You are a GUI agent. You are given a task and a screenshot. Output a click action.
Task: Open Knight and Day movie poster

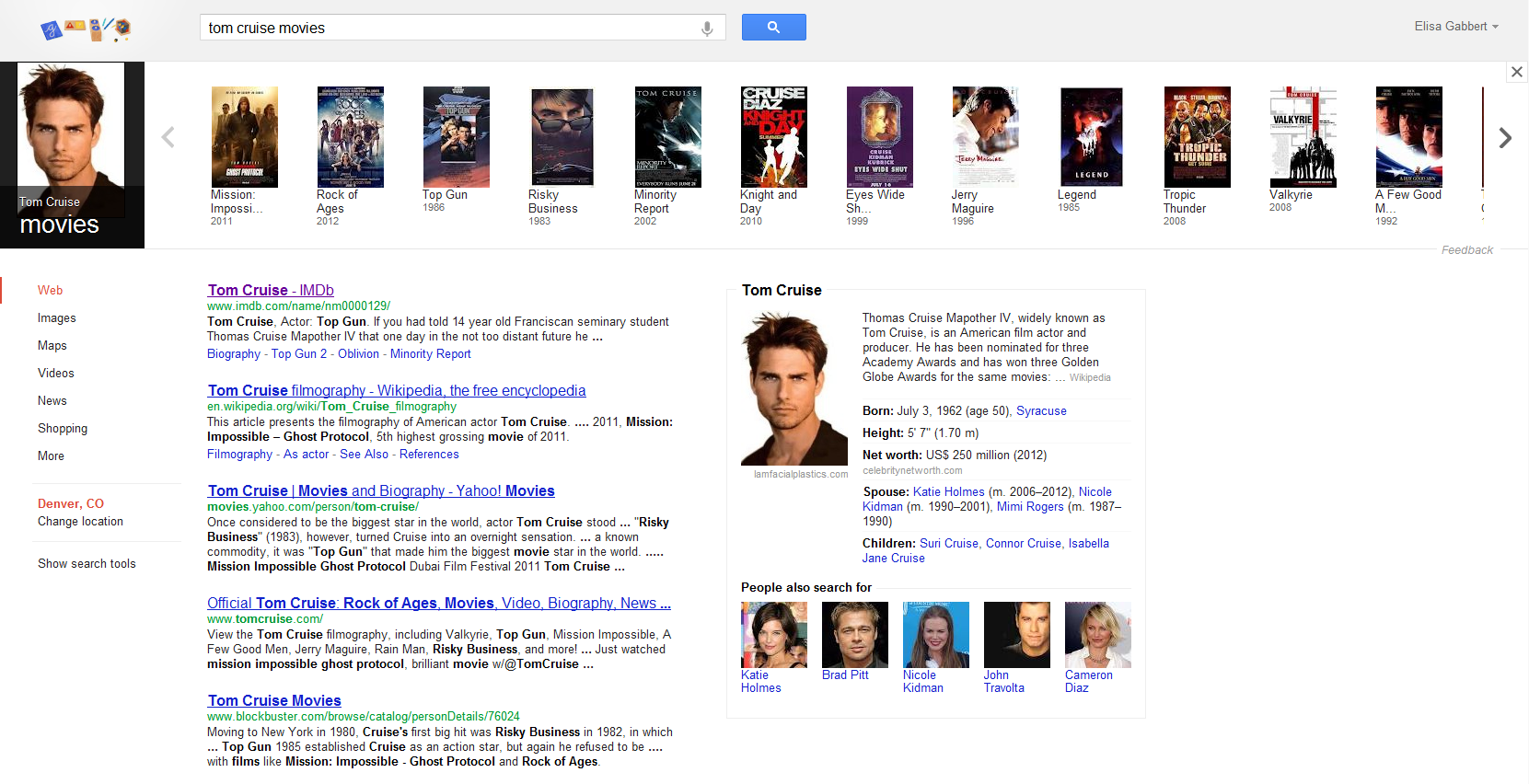(x=773, y=137)
